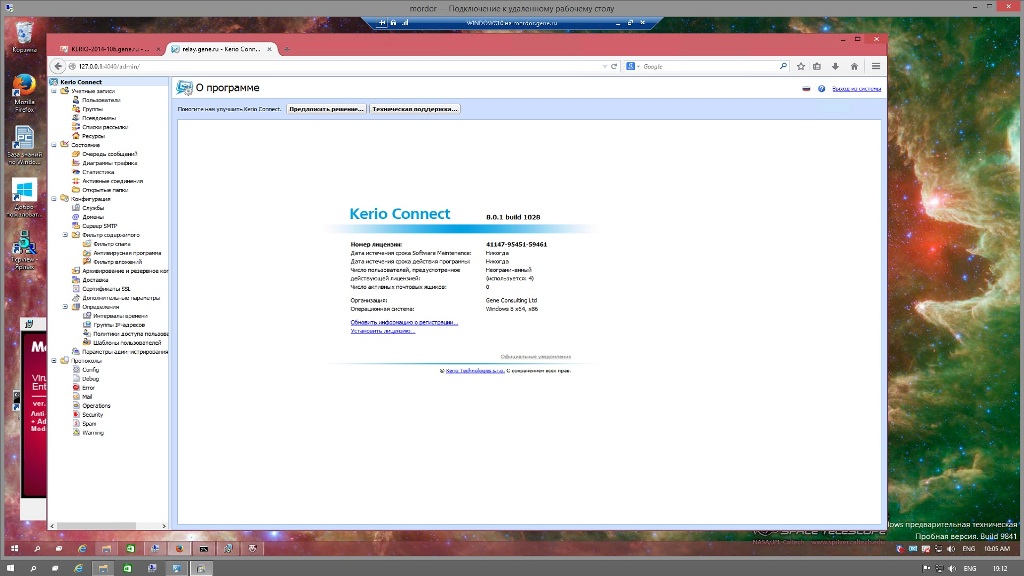Viewport: 1024px width, 576px height.
Task: Open the Warning log
Action: point(93,433)
